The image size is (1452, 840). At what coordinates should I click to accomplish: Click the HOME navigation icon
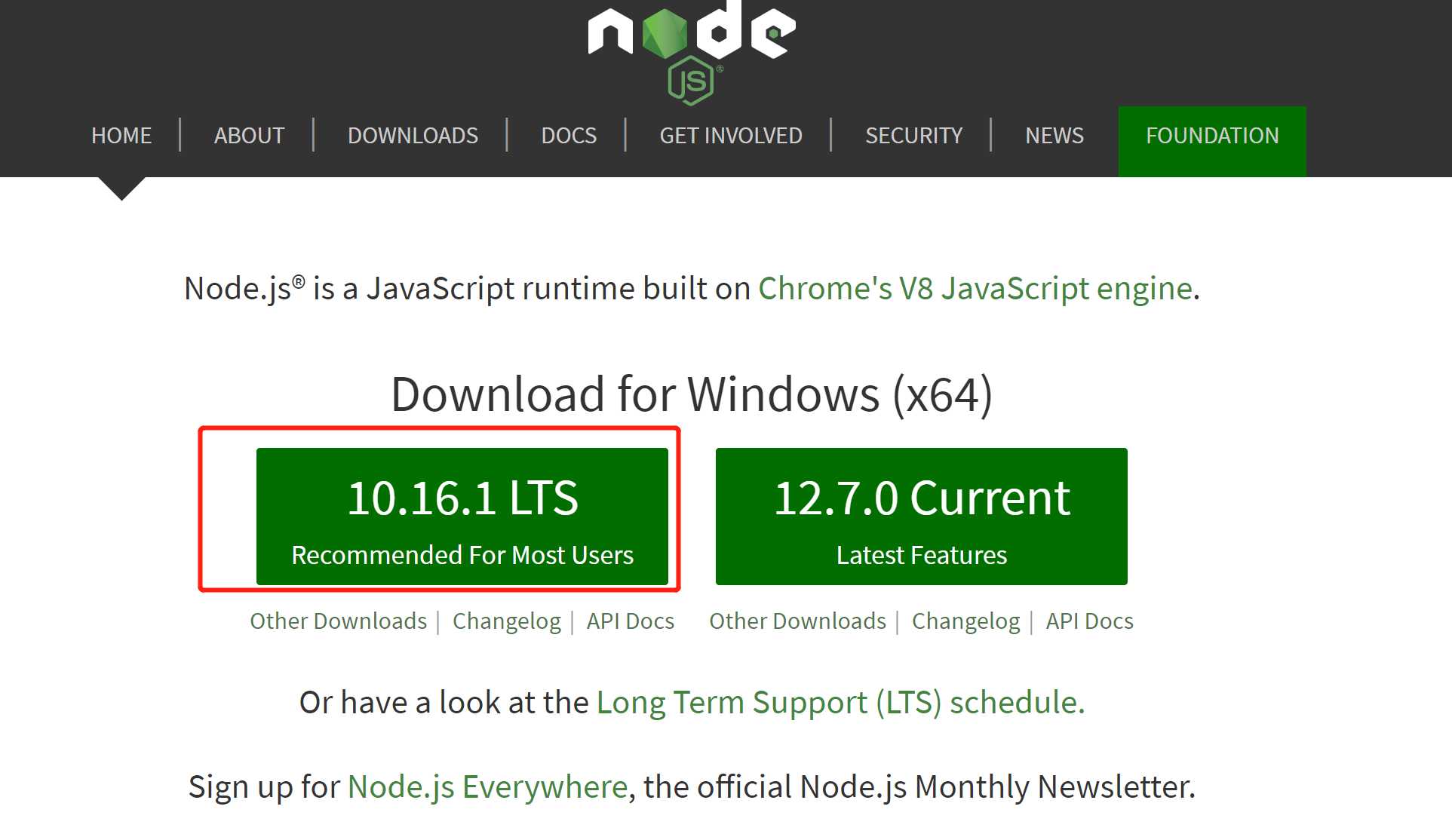121,135
